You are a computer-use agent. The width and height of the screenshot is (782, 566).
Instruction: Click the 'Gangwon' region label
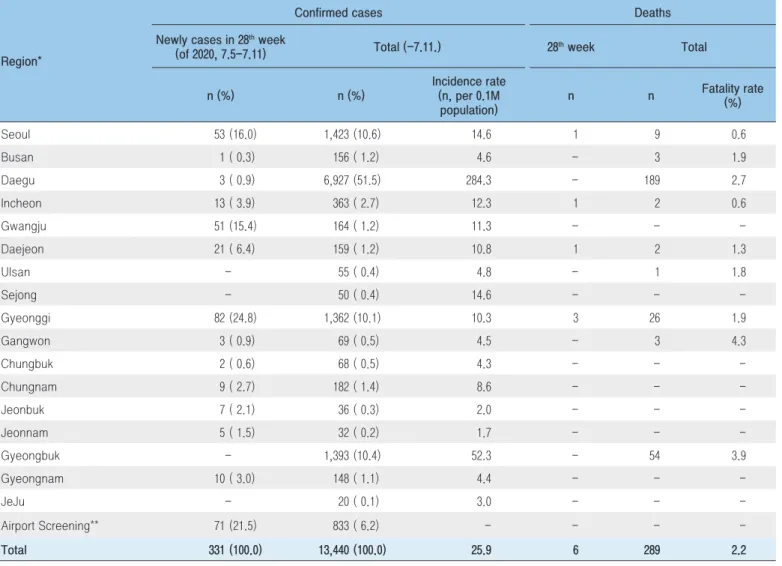25,341
